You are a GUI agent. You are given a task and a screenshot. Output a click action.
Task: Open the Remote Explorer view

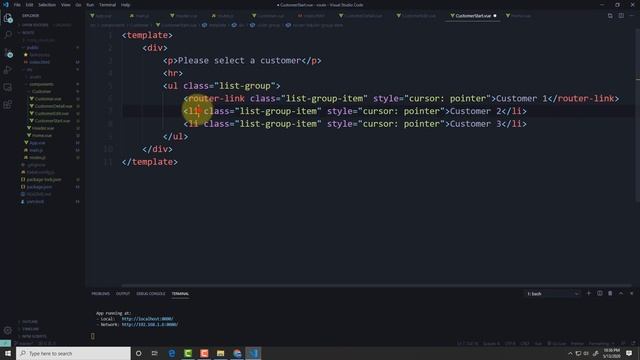click(x=8, y=87)
